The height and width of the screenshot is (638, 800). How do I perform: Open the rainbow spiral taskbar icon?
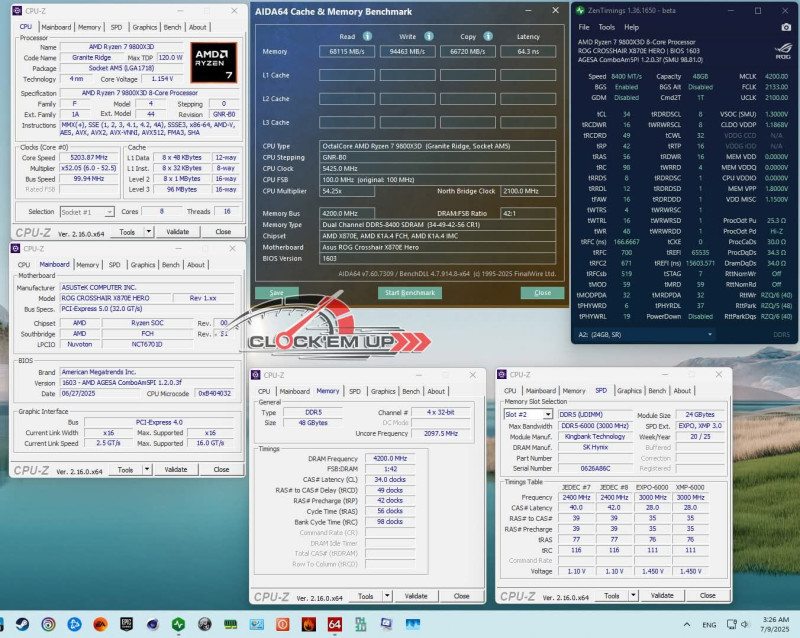point(48,624)
